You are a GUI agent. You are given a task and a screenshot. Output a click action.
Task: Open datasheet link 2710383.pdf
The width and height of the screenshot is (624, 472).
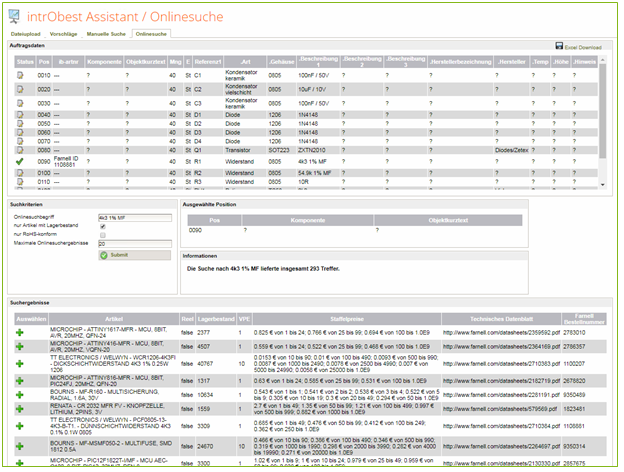click(501, 363)
